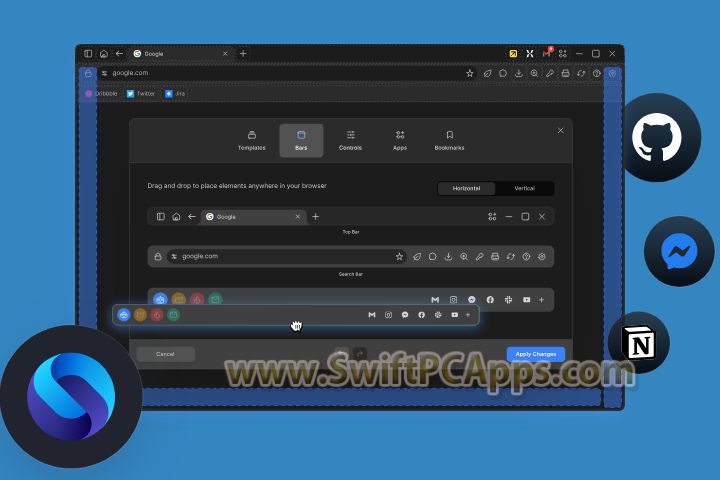720x480 pixels.
Task: Click the Cancel button
Action: 165,354
